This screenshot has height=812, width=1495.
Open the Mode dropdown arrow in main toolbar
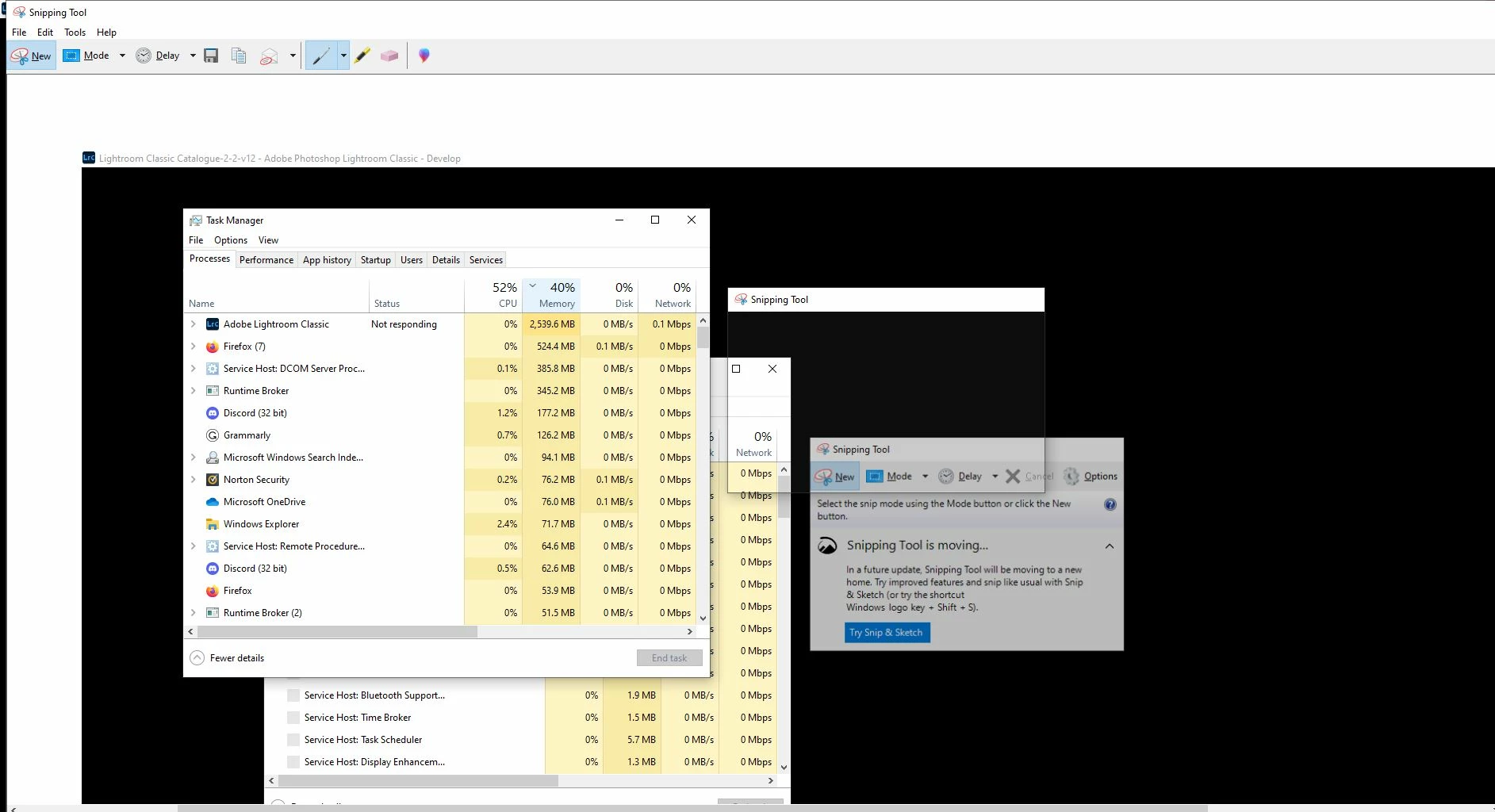click(x=122, y=56)
